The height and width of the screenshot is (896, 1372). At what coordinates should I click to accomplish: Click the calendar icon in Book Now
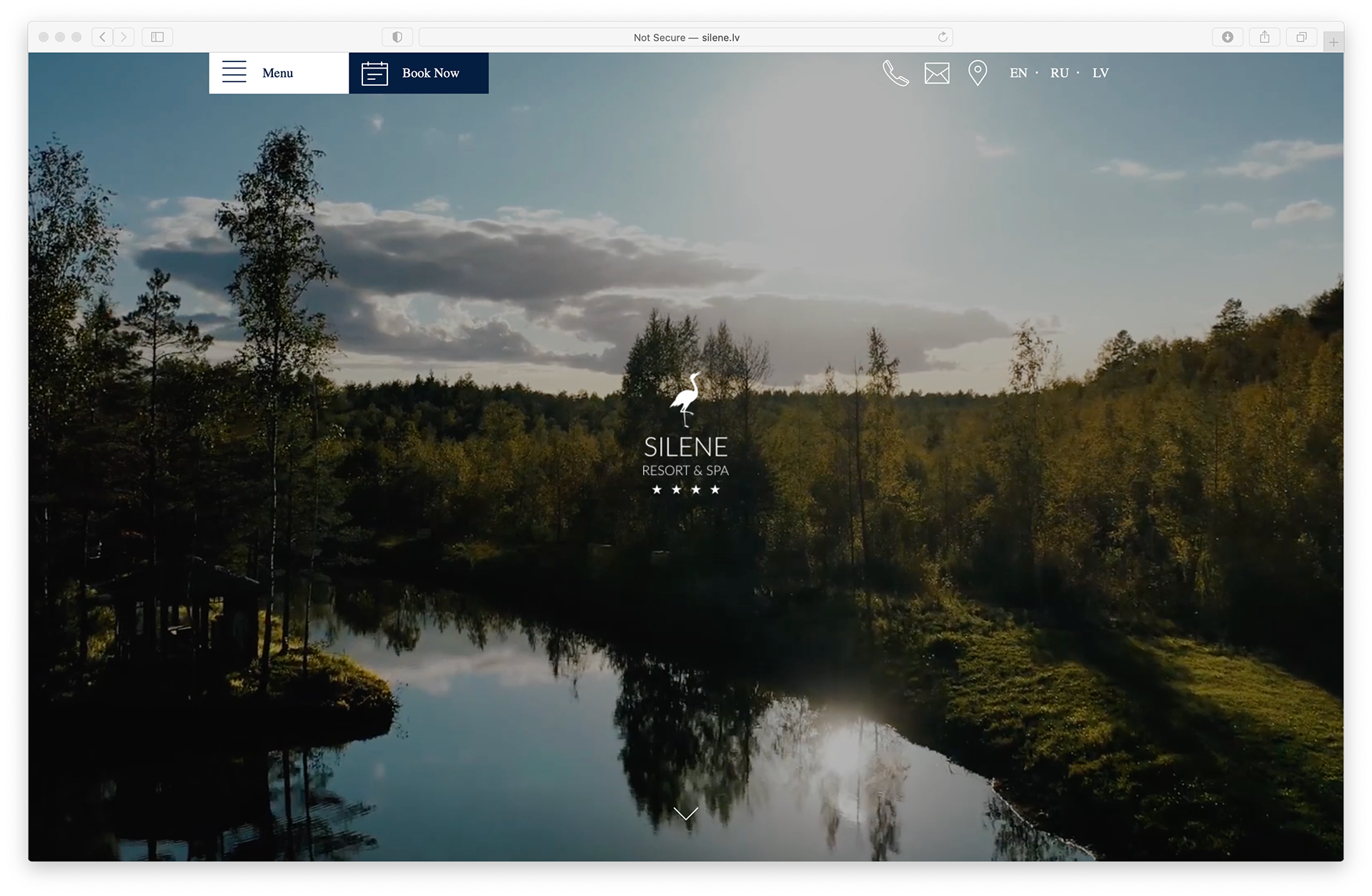[374, 73]
